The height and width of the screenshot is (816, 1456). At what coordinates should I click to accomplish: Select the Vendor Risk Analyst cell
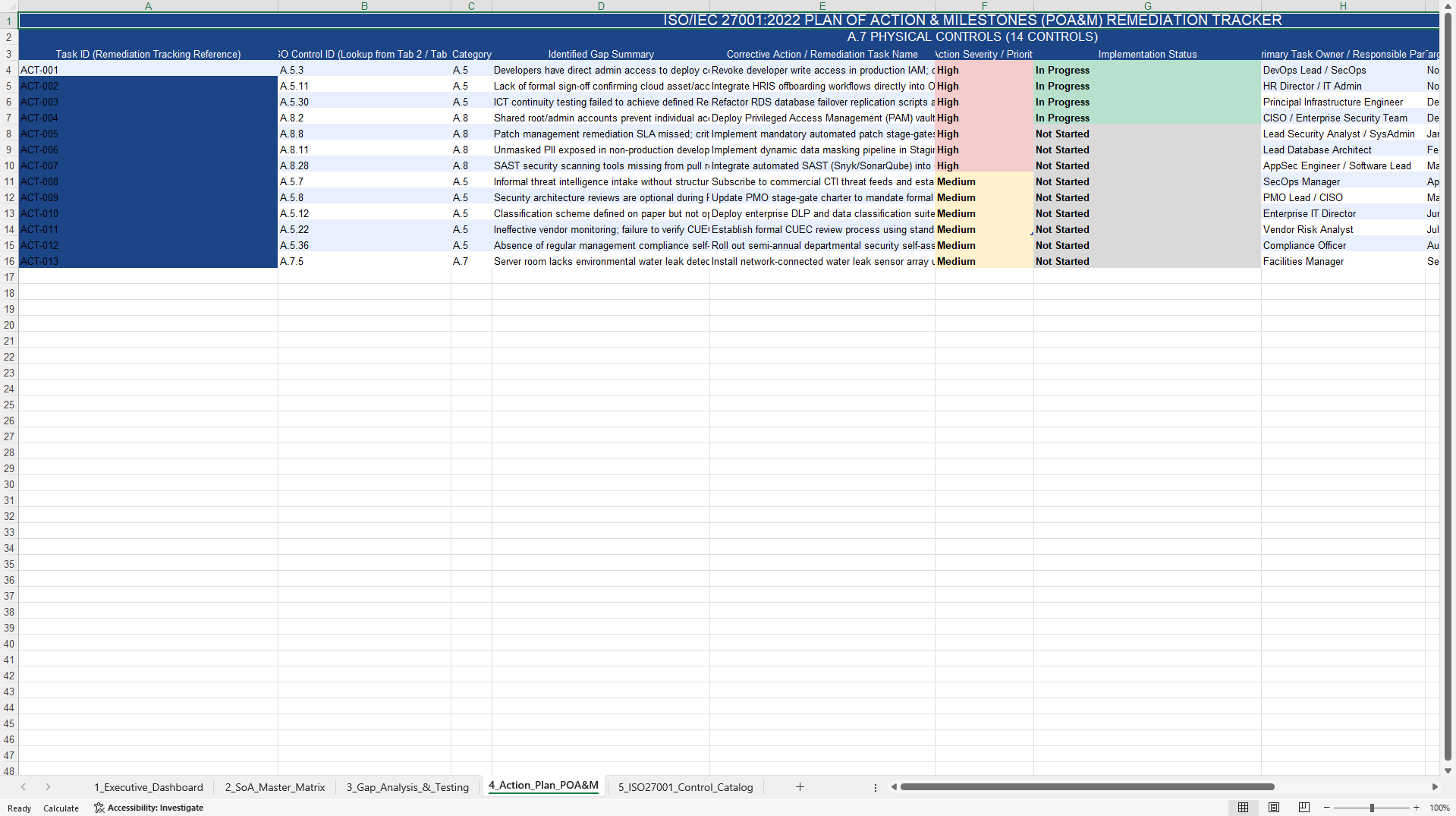click(1343, 229)
